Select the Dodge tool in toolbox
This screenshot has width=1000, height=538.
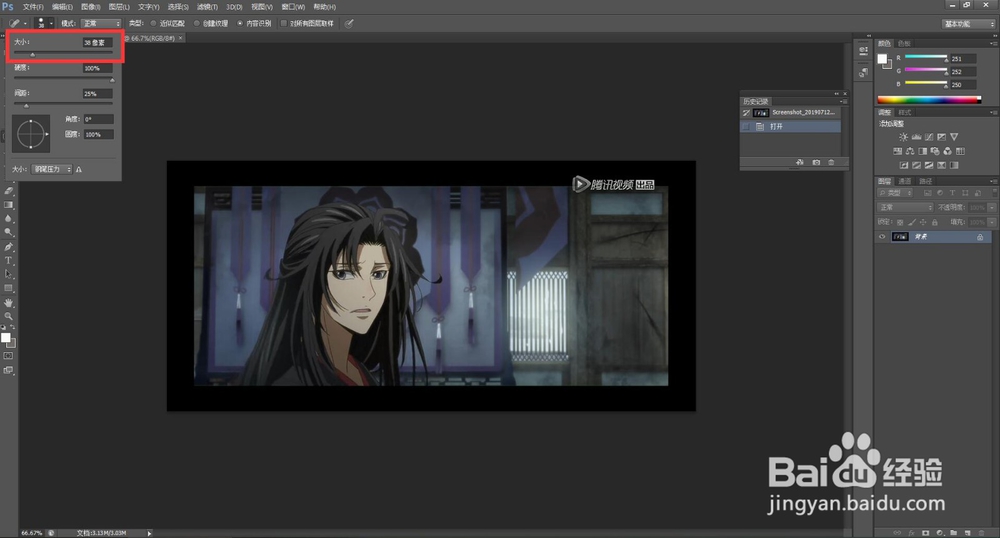[9, 233]
